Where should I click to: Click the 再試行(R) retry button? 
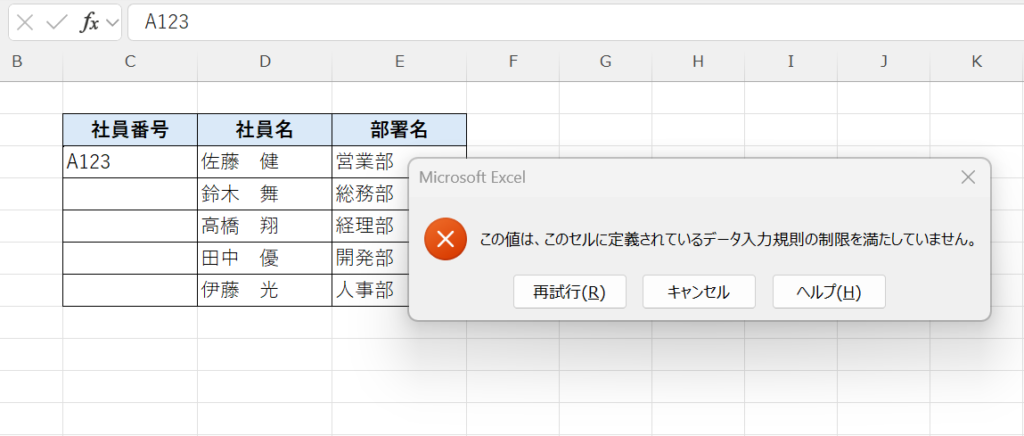click(x=569, y=292)
